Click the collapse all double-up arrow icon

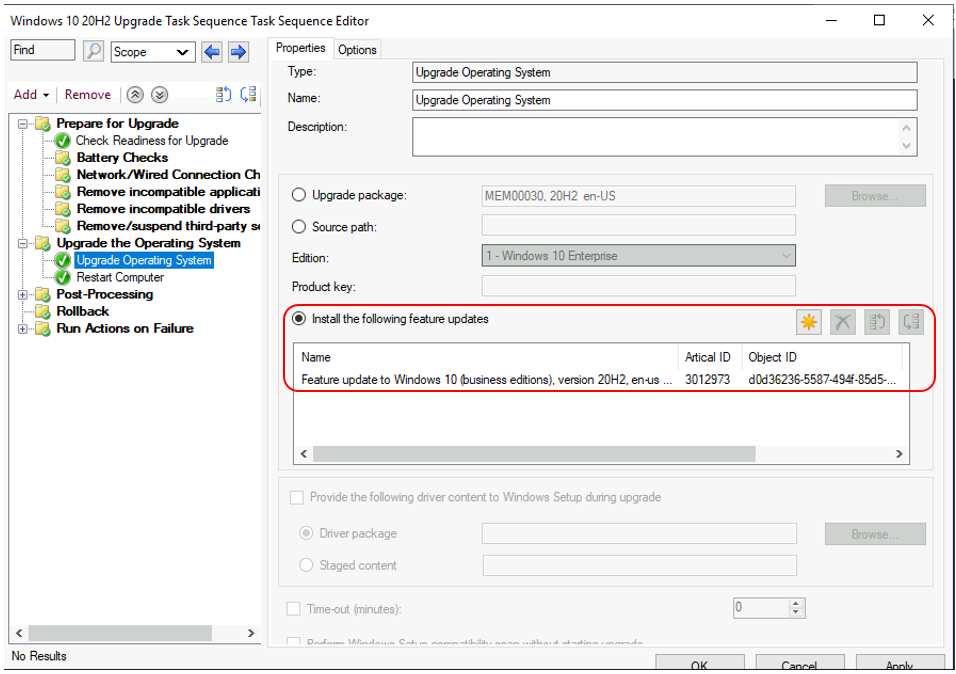(135, 95)
